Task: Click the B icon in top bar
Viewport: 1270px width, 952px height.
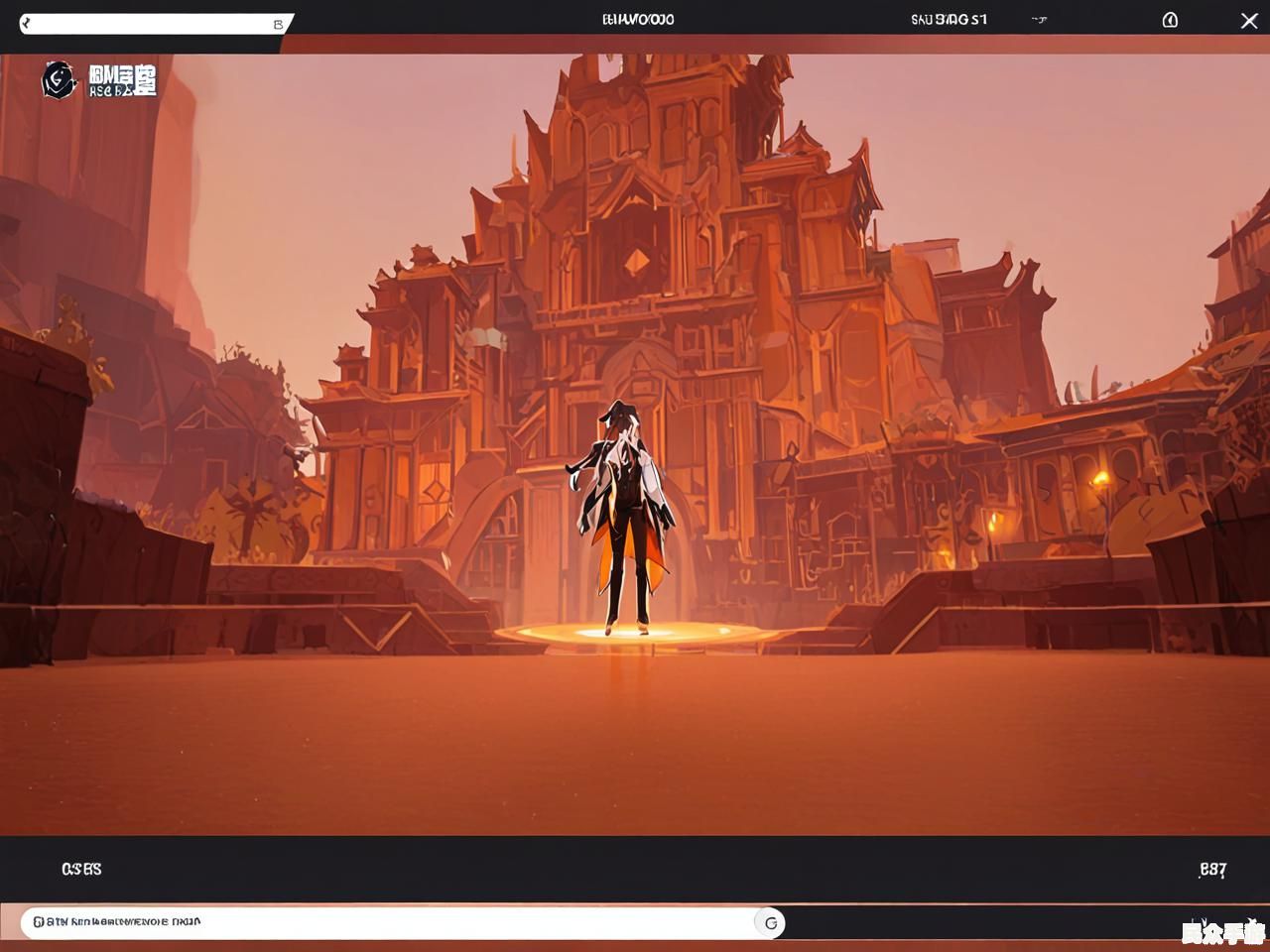Action: click(278, 24)
